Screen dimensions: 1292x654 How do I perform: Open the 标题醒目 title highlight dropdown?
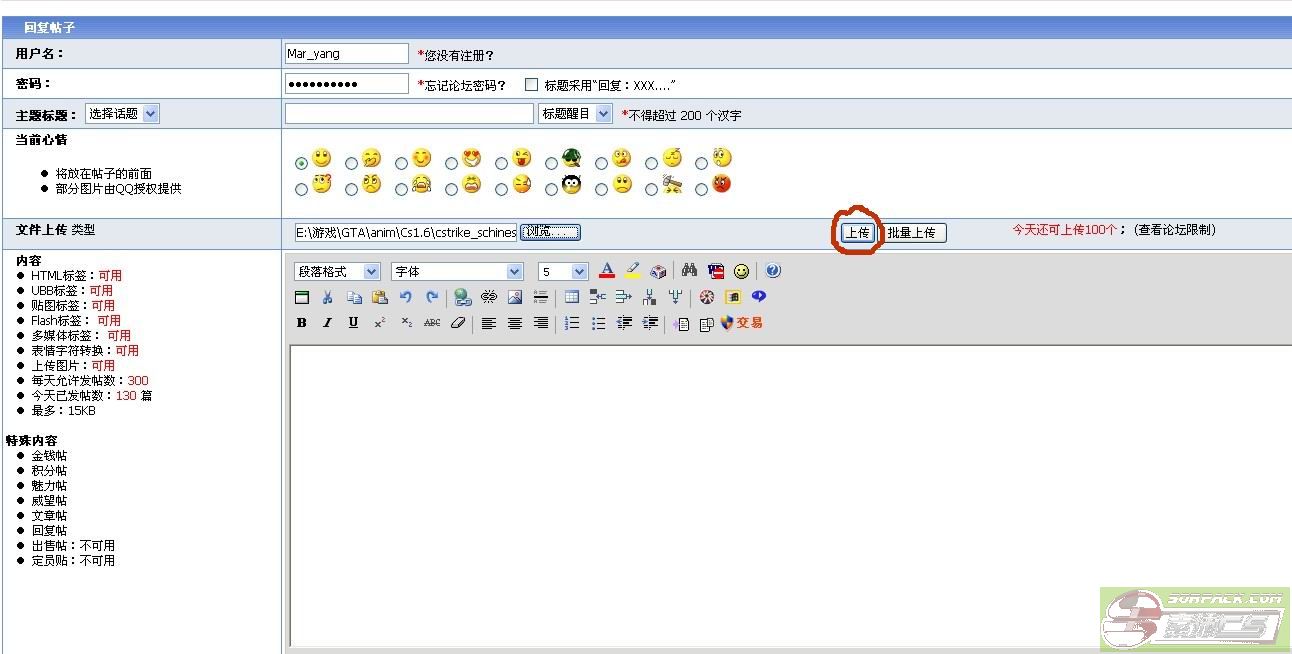[575, 114]
